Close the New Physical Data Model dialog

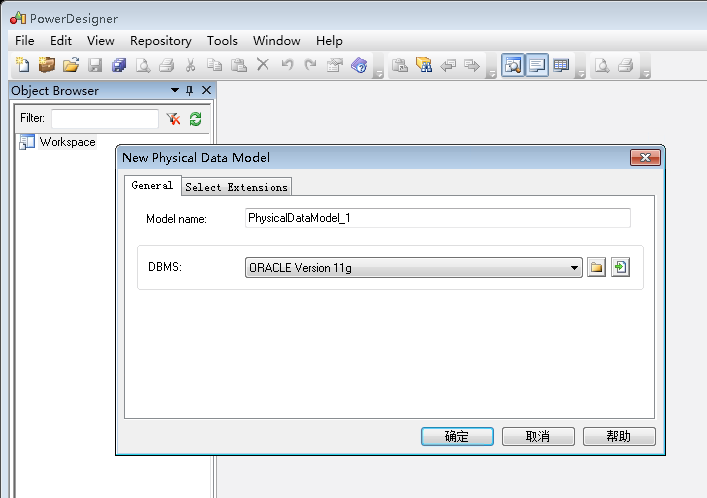coord(645,157)
